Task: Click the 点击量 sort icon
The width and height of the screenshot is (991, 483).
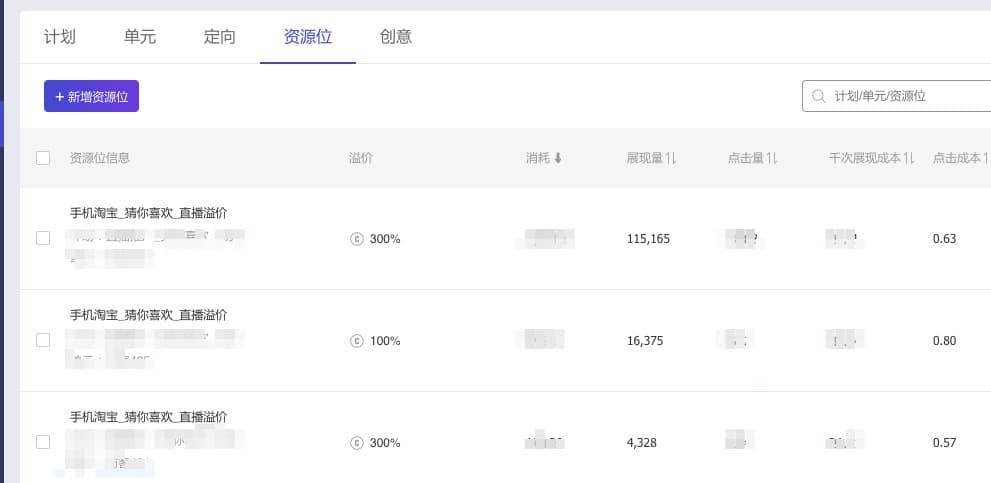Action: point(773,158)
